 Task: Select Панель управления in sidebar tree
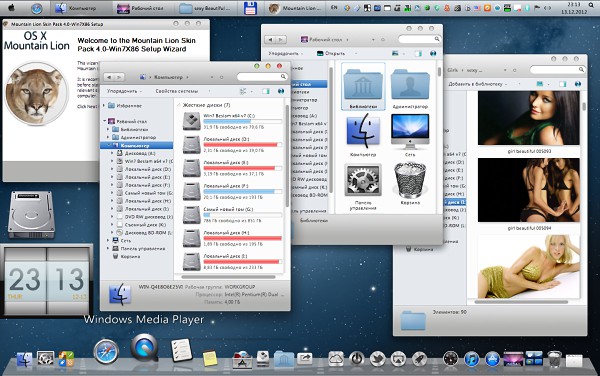coord(142,249)
